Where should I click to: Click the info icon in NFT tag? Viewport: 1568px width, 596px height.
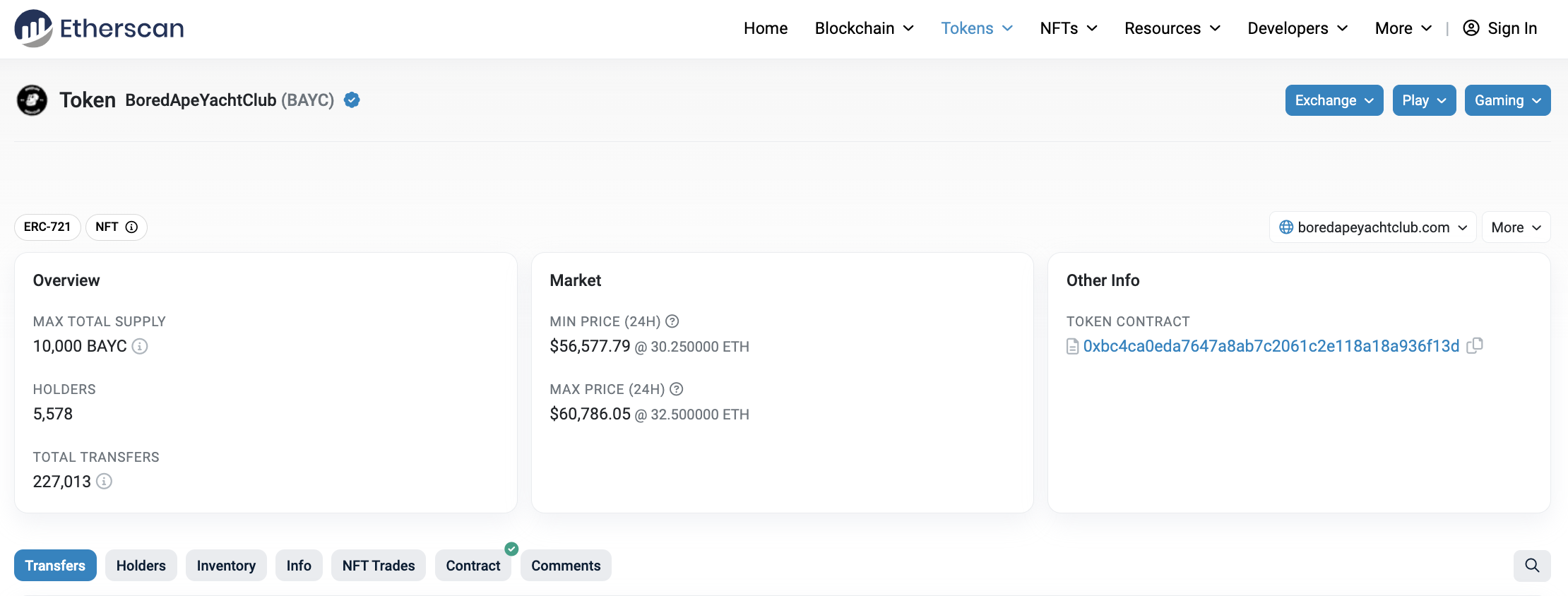(x=131, y=227)
